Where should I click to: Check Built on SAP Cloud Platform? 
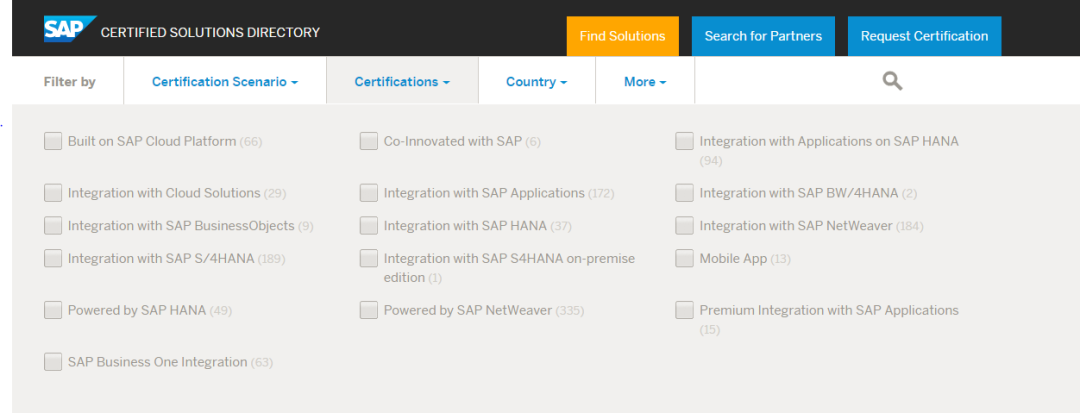pos(53,141)
